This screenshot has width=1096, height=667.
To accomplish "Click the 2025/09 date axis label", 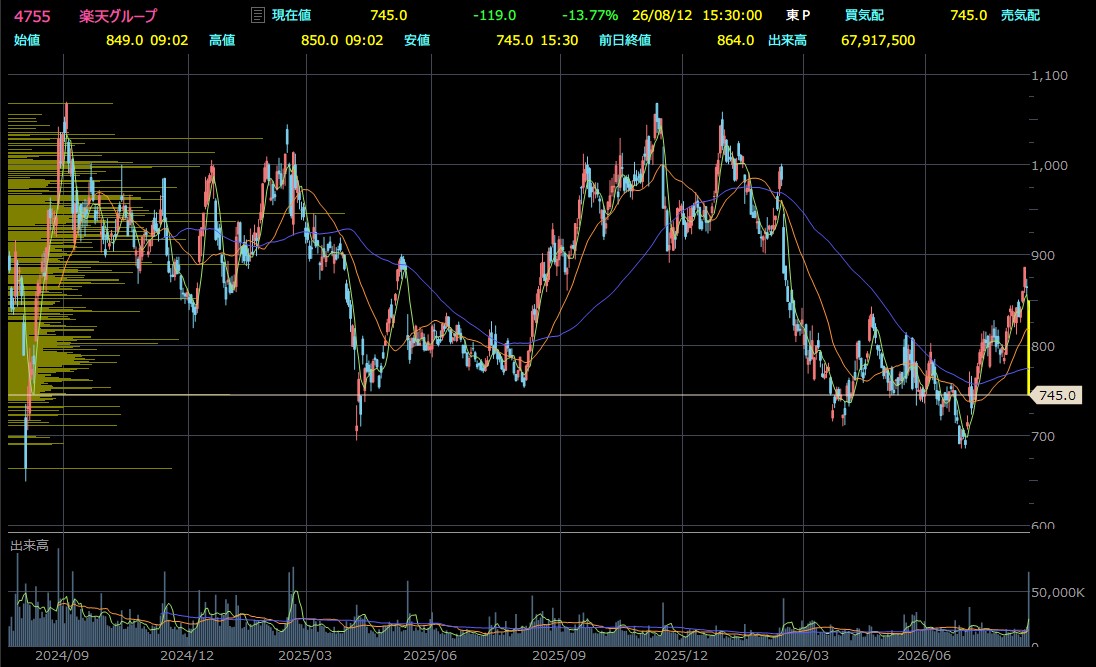I will tap(559, 656).
